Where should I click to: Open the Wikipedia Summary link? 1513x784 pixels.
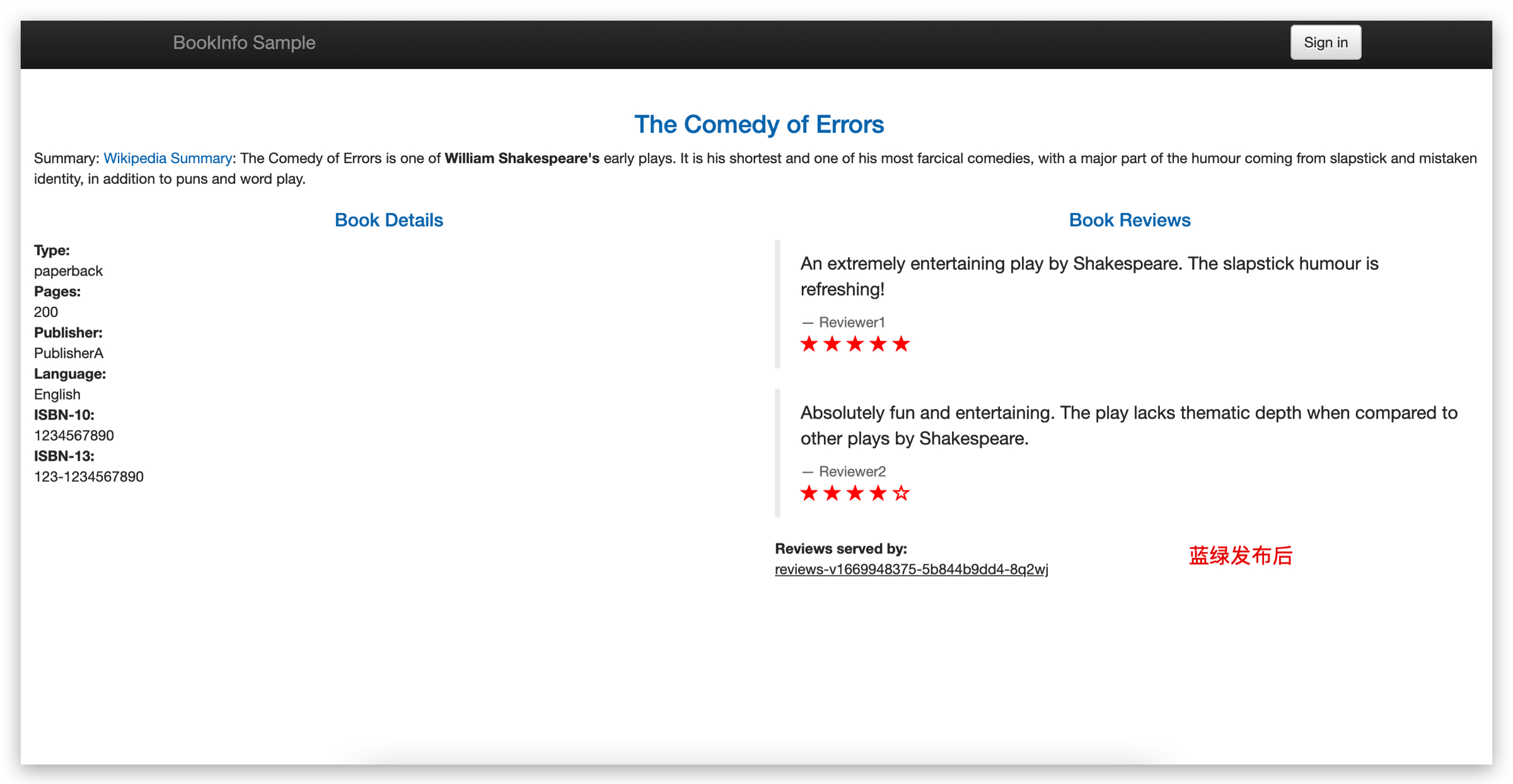(168, 158)
